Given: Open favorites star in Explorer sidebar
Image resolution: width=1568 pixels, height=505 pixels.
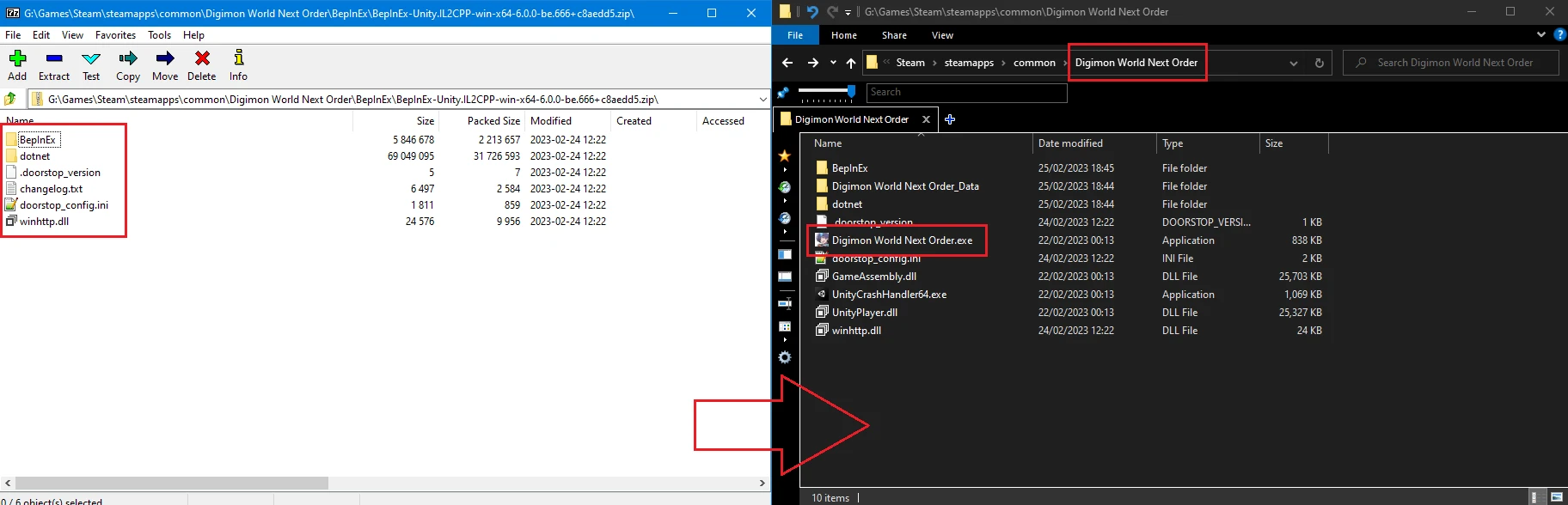Looking at the screenshot, I should tap(784, 155).
